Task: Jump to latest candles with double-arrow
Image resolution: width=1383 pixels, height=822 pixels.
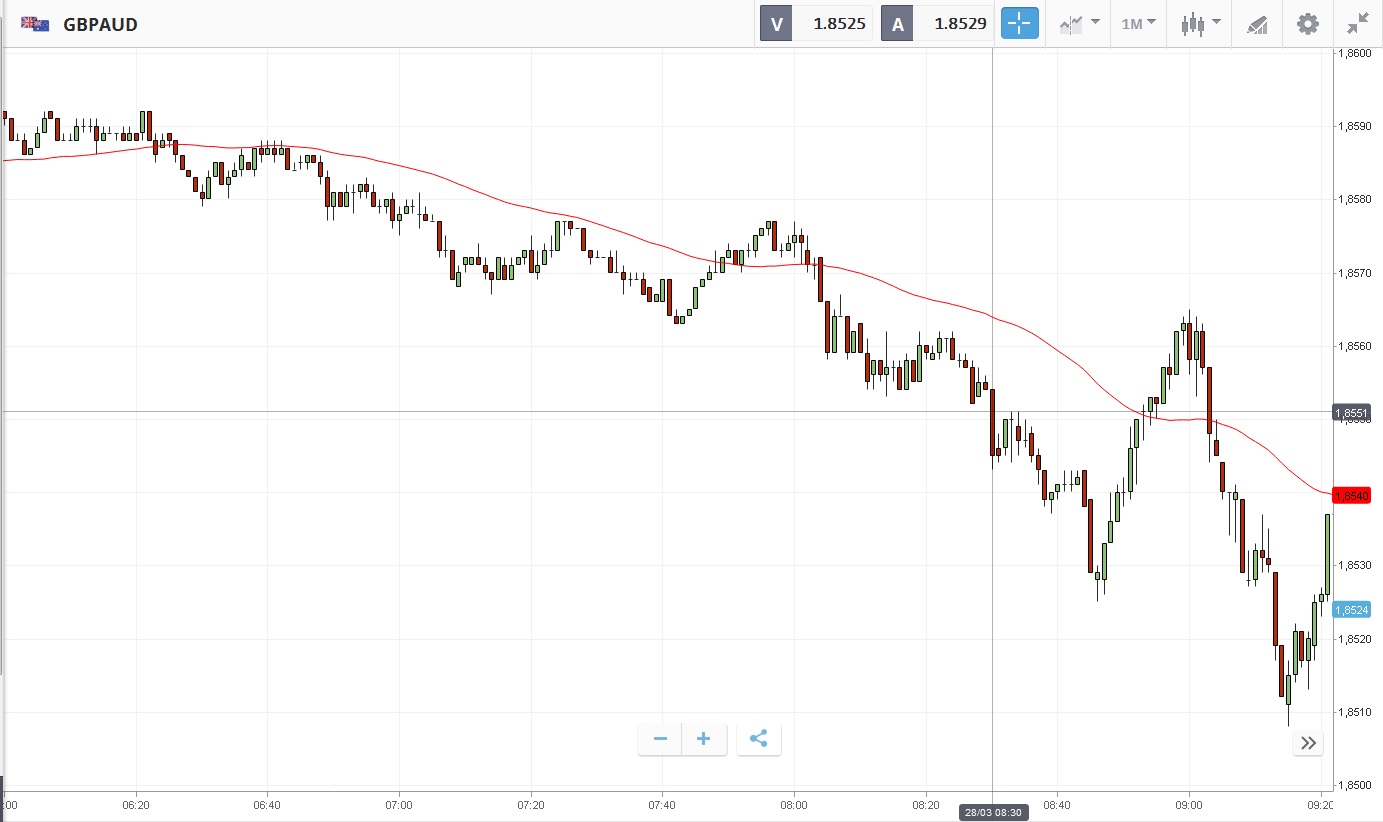Action: [1308, 742]
